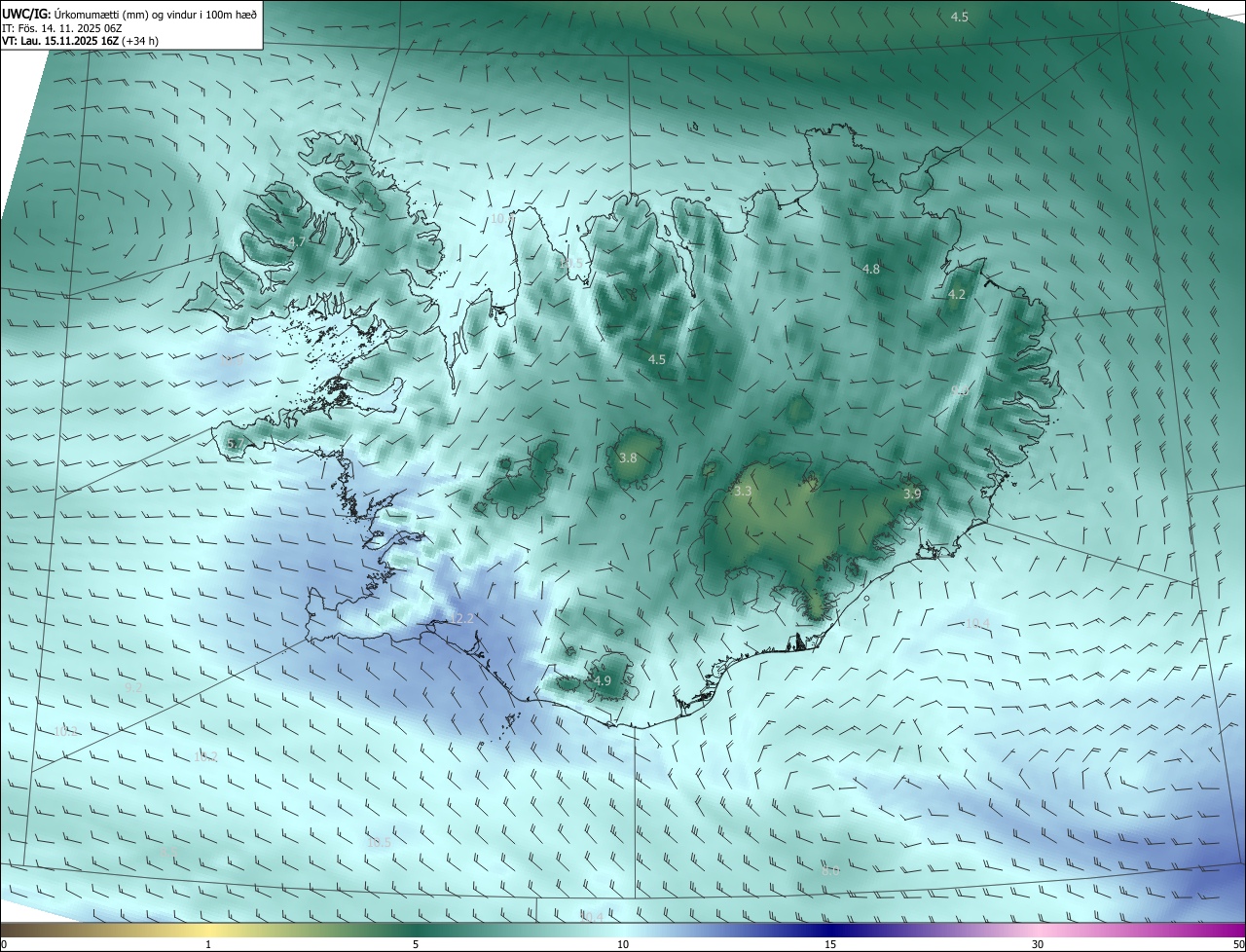Click the 4.2 precipitation value in the northeast
Viewport: 1246px width, 952px height.
point(957,294)
